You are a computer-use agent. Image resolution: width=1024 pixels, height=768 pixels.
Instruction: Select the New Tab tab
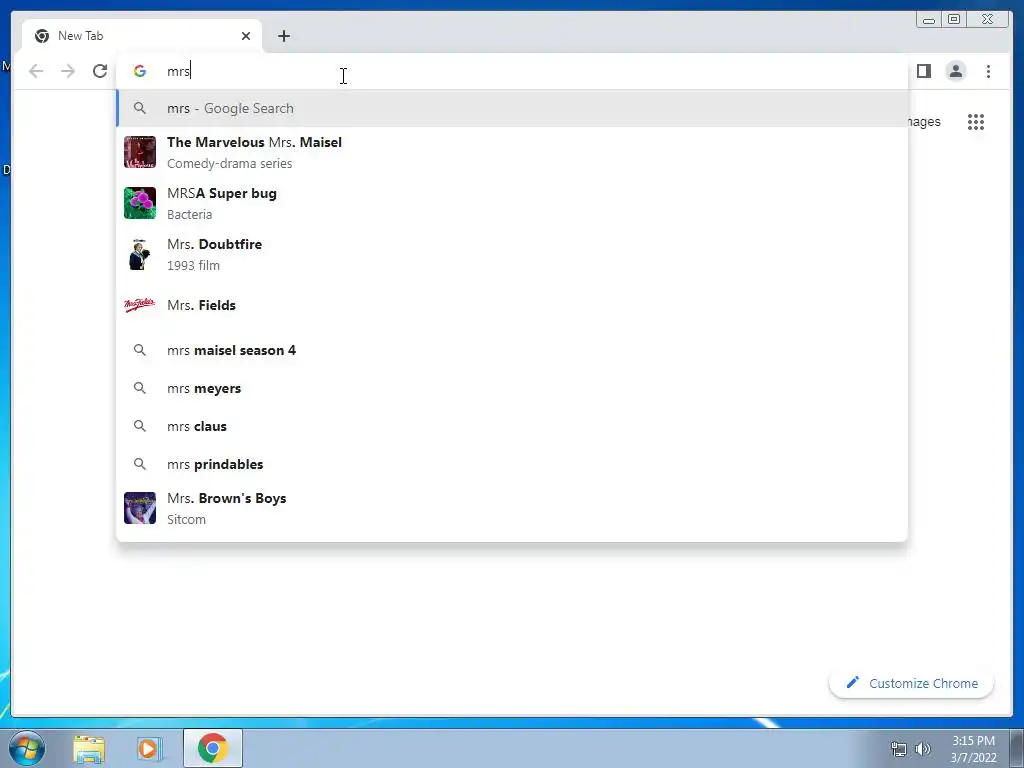142,36
